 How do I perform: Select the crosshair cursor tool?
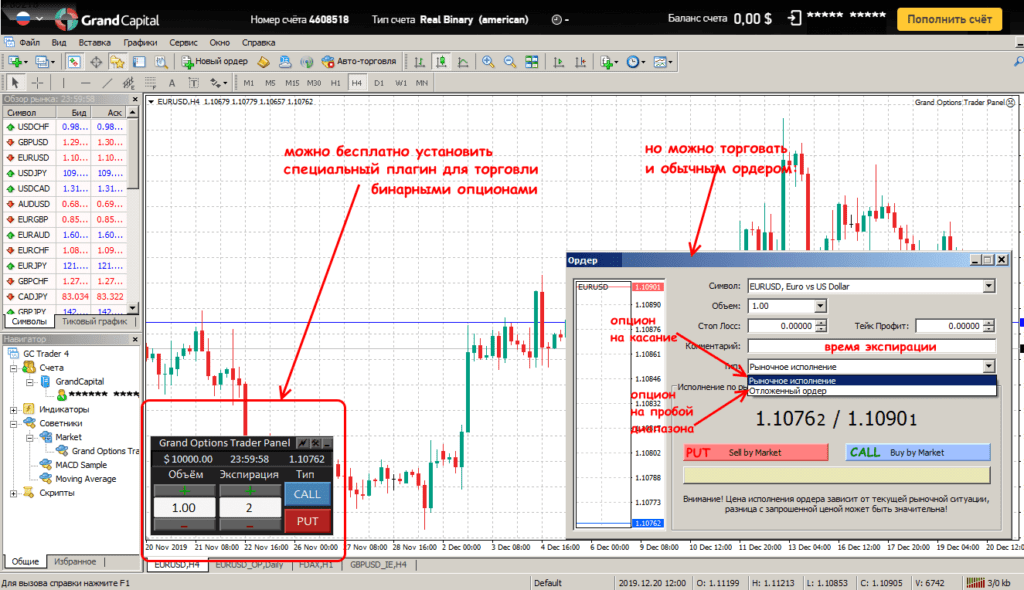tap(38, 83)
